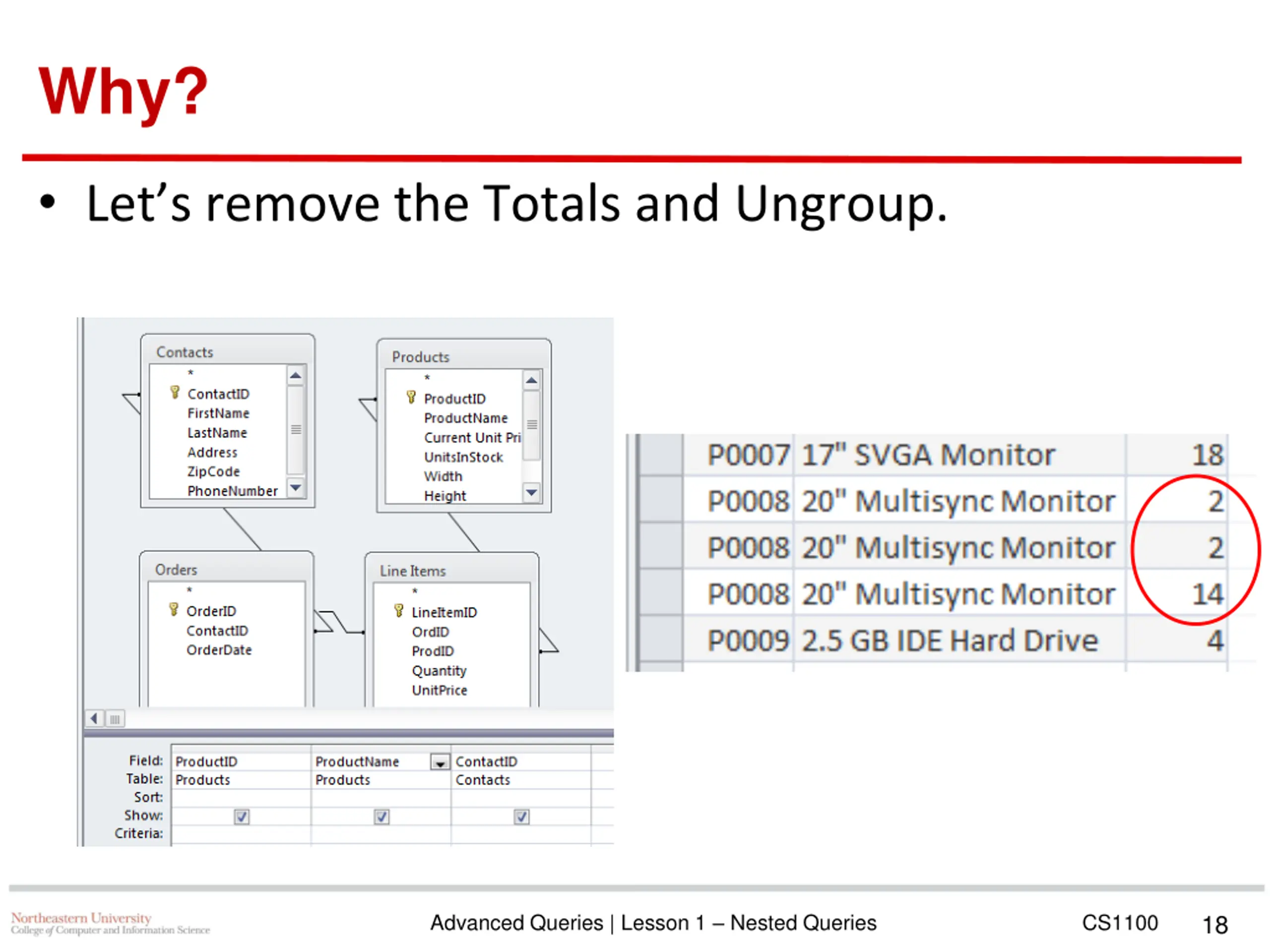Select ProductName in the Products field list
The image size is (1270, 952).
(x=466, y=418)
